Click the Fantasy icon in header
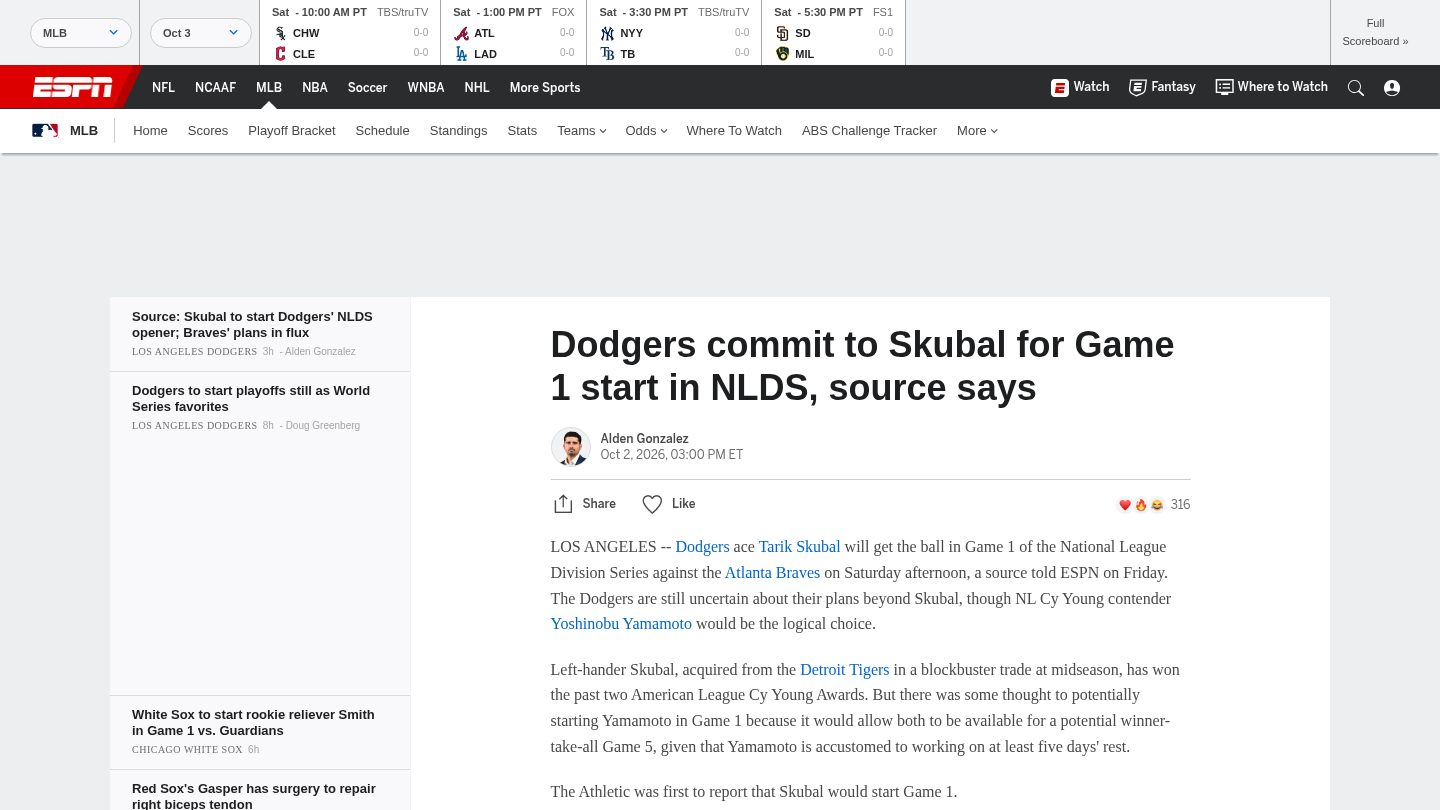This screenshot has height=810, width=1440. (1138, 88)
